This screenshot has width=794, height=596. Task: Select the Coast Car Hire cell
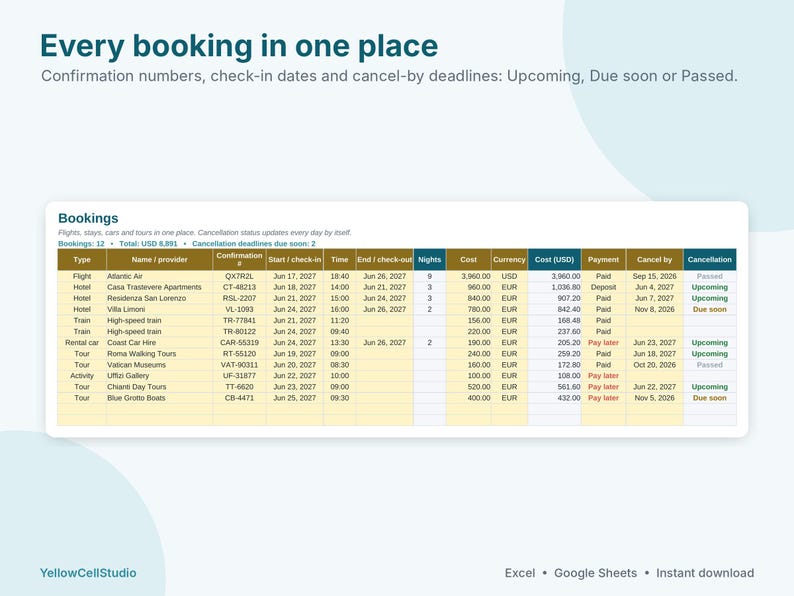pos(160,343)
